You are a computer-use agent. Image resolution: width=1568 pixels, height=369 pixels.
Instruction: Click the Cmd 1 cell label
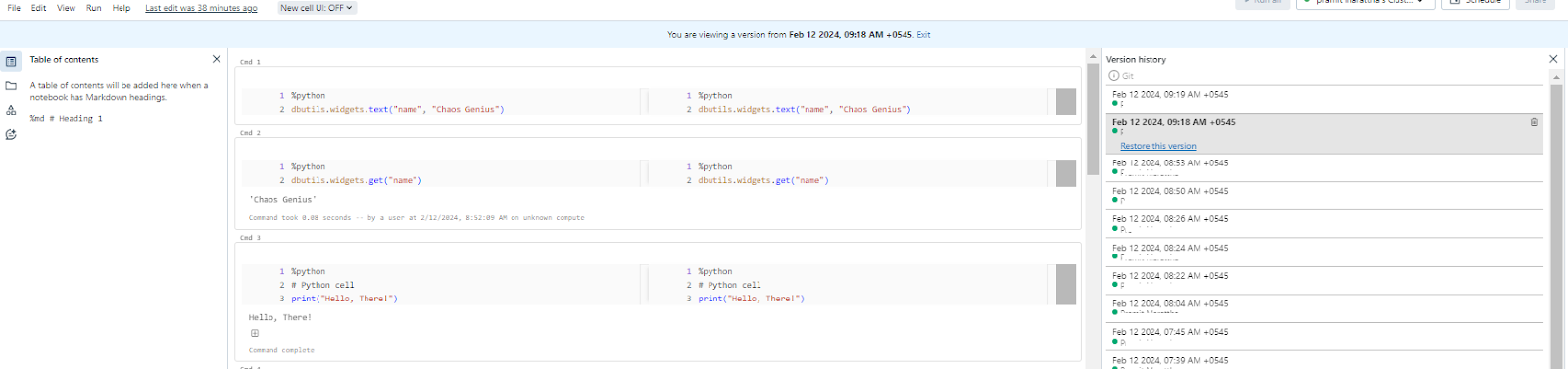(250, 62)
